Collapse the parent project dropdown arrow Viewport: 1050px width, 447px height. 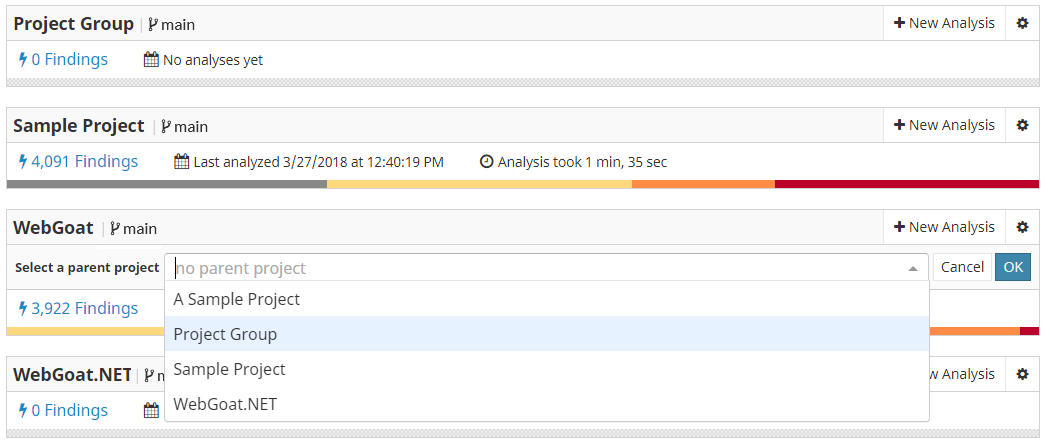coord(913,268)
